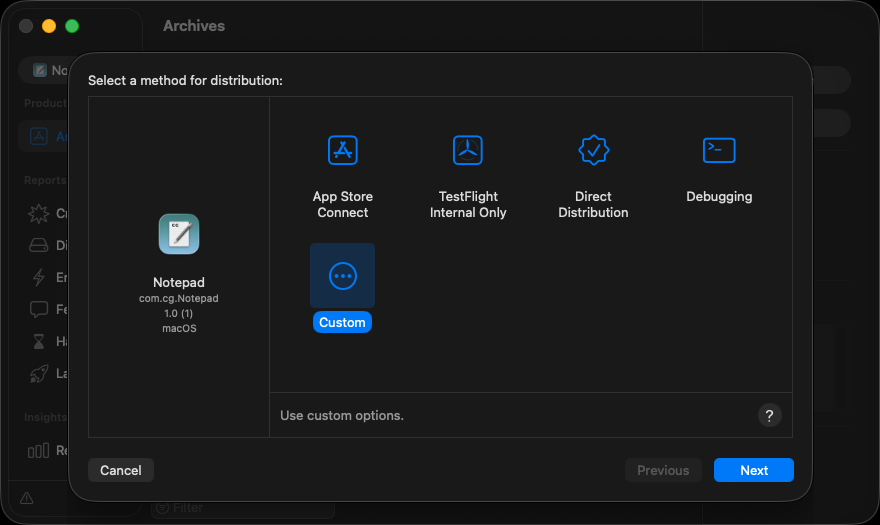Click the Crashes icon in the sidebar
880x525 pixels.
point(39,213)
